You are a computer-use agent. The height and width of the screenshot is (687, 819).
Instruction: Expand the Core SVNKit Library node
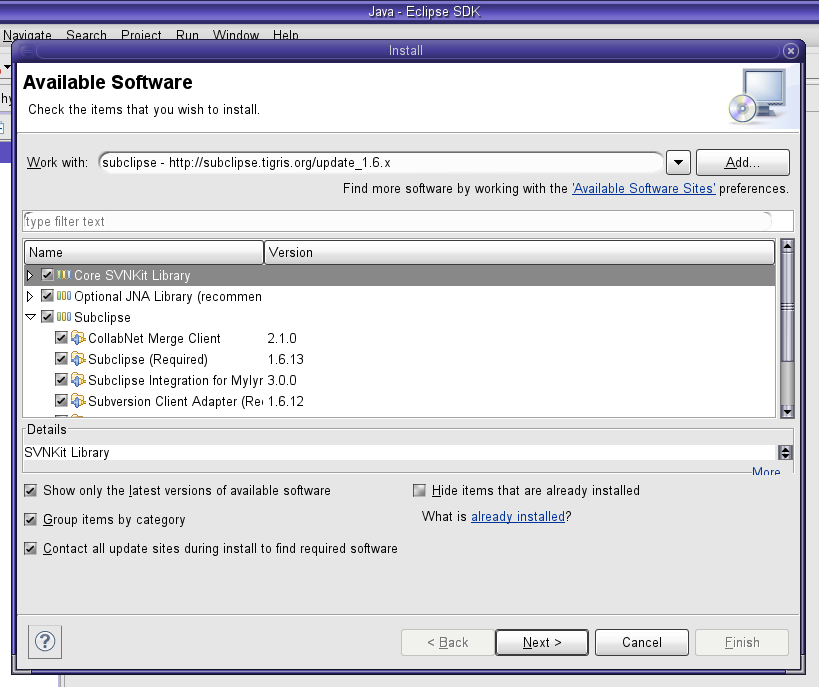pos(30,275)
